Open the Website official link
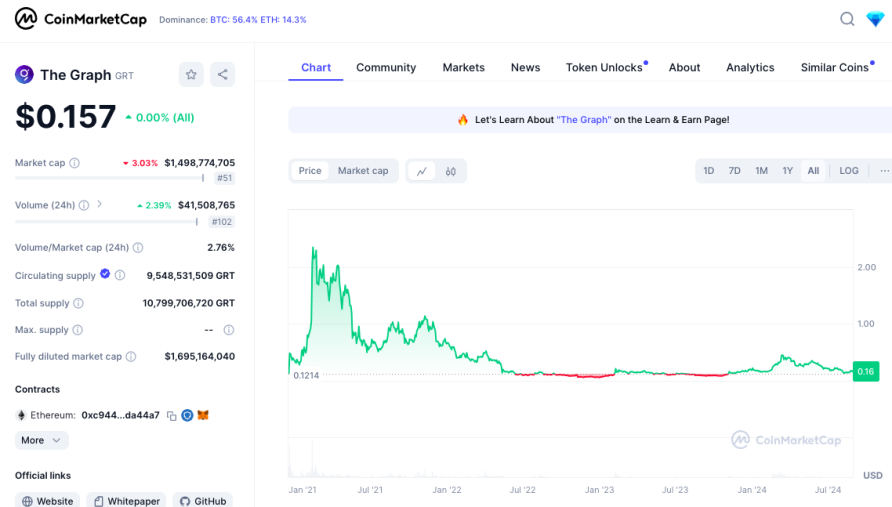The height and width of the screenshot is (507, 892). click(x=47, y=501)
